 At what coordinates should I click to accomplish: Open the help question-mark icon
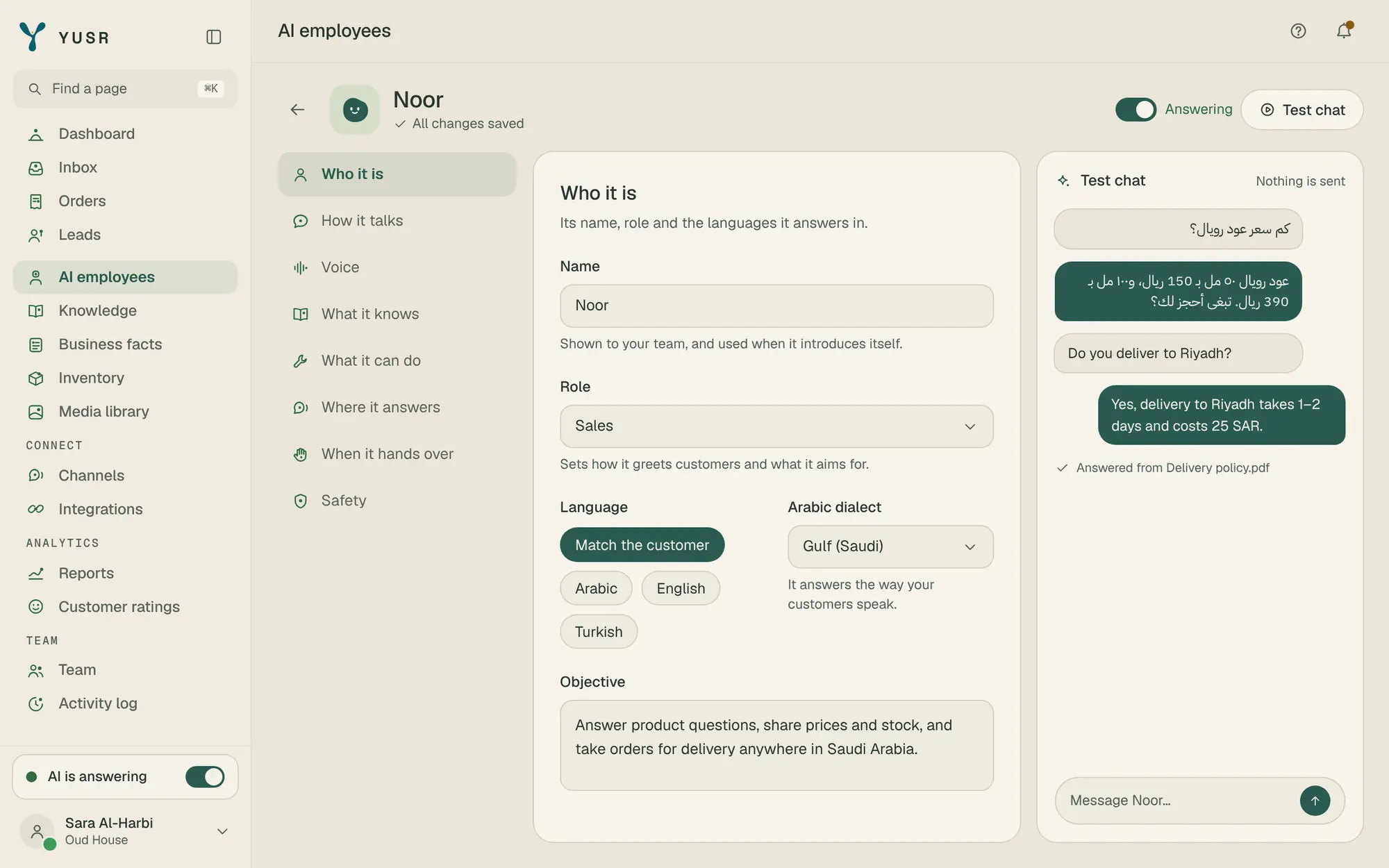pyautogui.click(x=1298, y=31)
